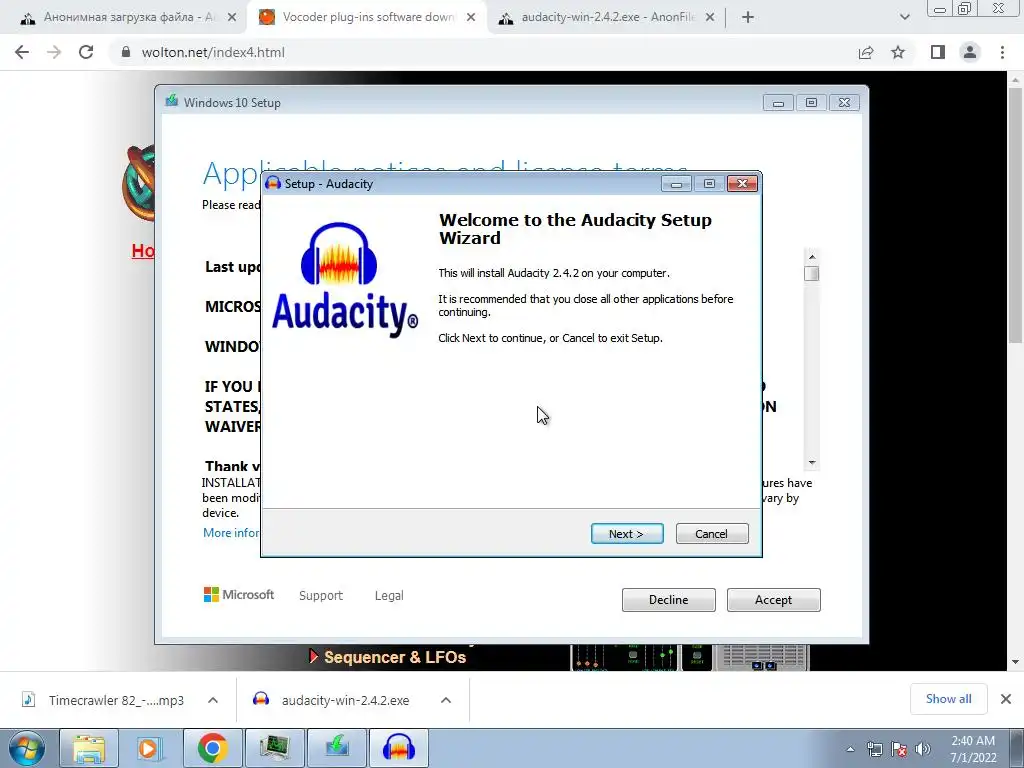
Task: Open the clock showing 2:40 AM
Action: click(973, 749)
